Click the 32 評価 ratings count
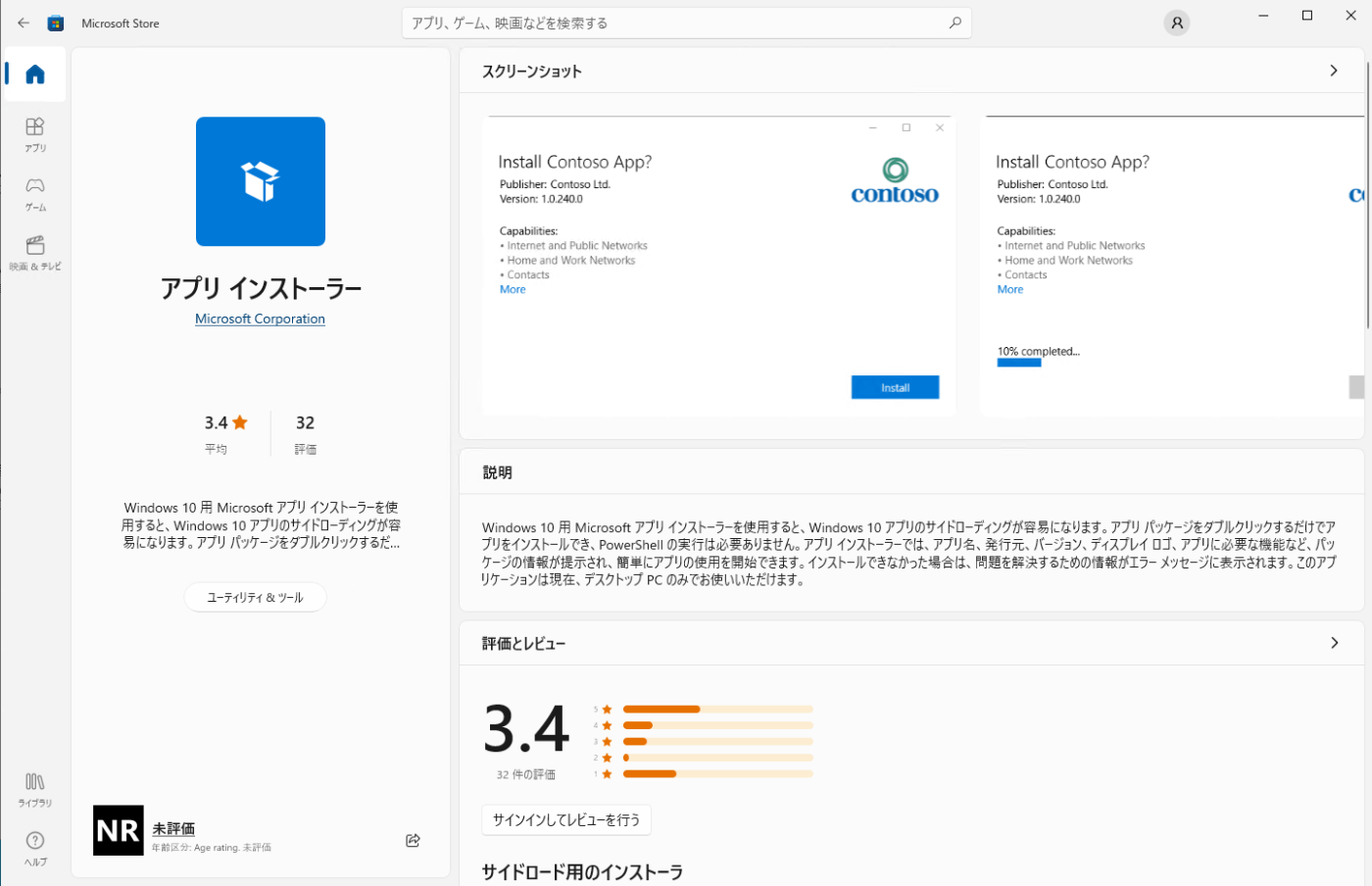The image size is (1372, 886). click(x=306, y=433)
